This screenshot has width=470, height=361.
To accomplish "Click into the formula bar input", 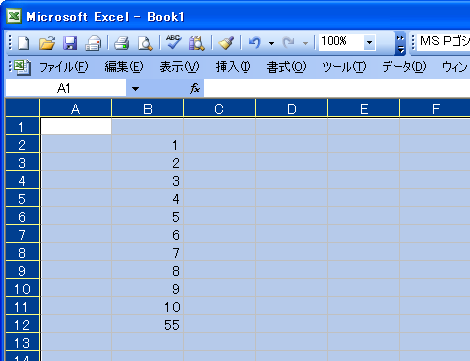I will 337,88.
